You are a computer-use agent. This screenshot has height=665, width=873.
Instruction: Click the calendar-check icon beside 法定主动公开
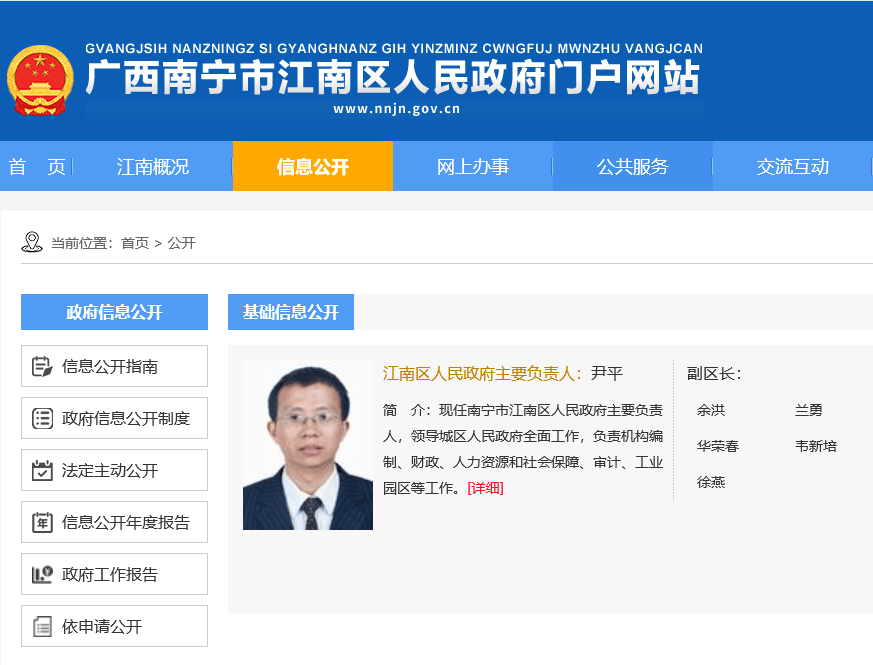[x=43, y=470]
